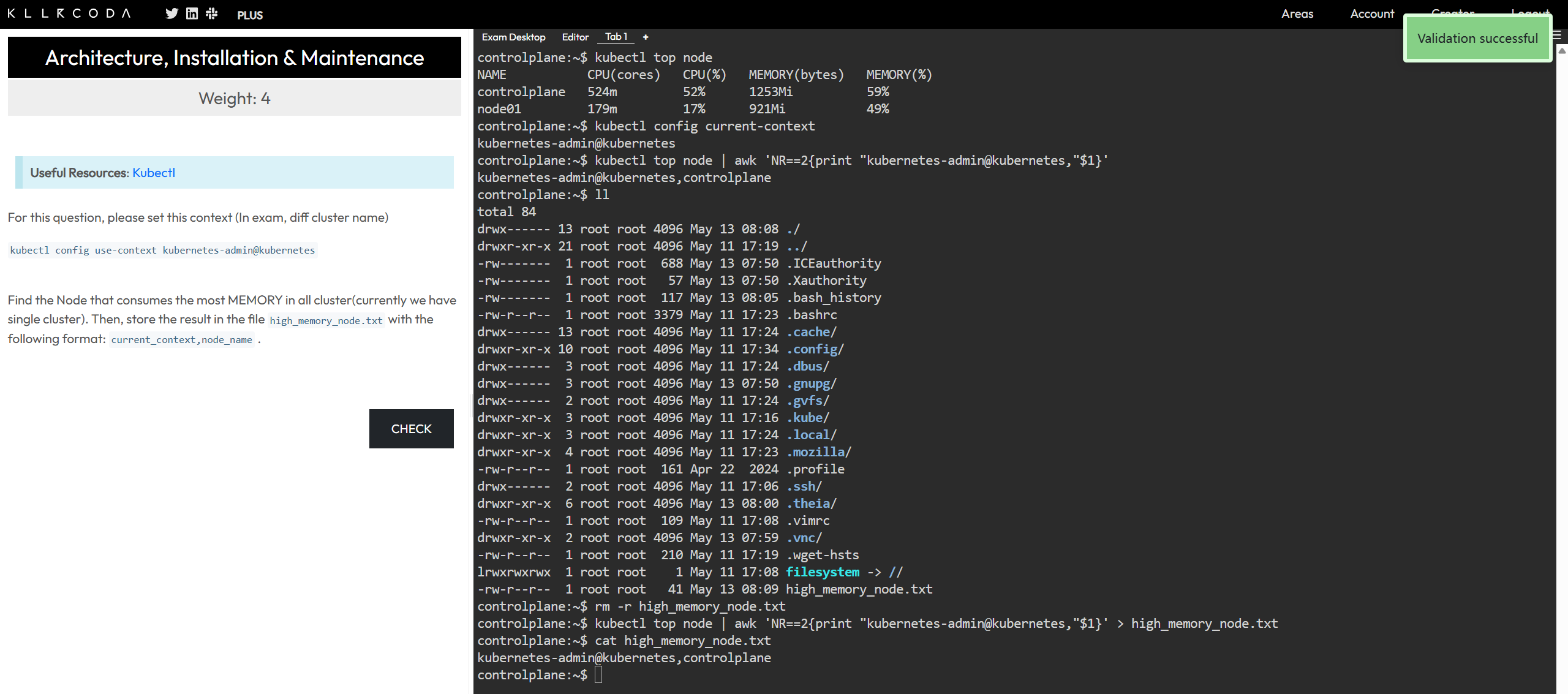Open the Twitter icon link
Image resolution: width=1568 pixels, height=694 pixels.
point(171,13)
